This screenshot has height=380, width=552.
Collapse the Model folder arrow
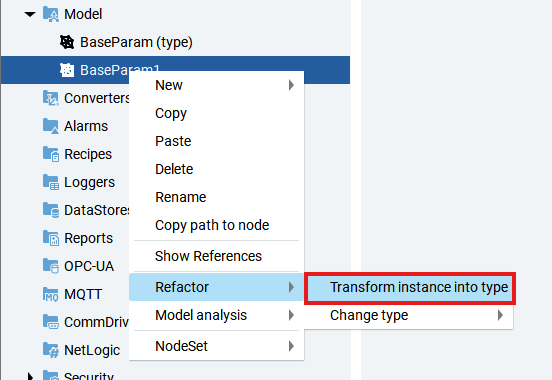(30, 14)
